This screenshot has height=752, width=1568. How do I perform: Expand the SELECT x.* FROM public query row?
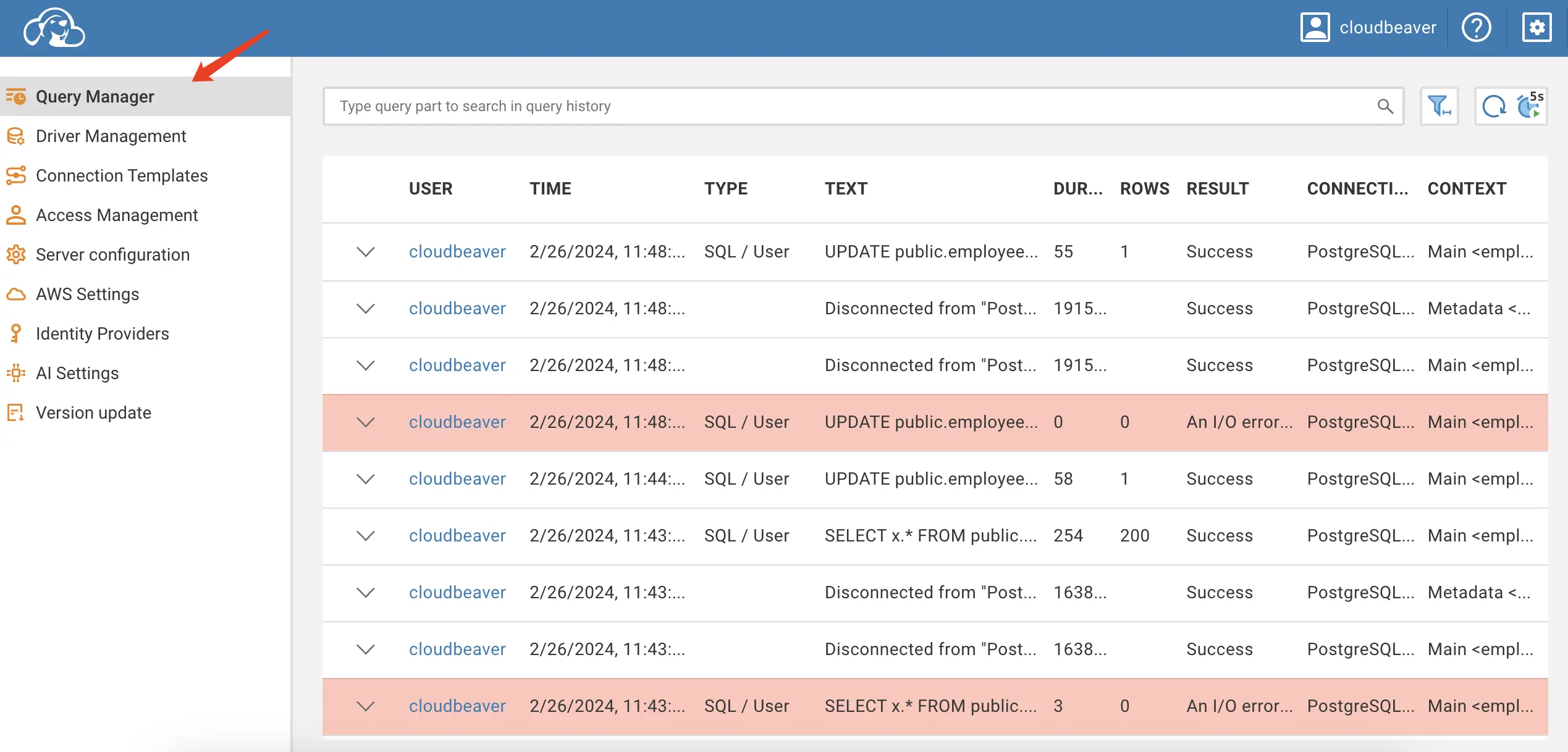tap(365, 535)
